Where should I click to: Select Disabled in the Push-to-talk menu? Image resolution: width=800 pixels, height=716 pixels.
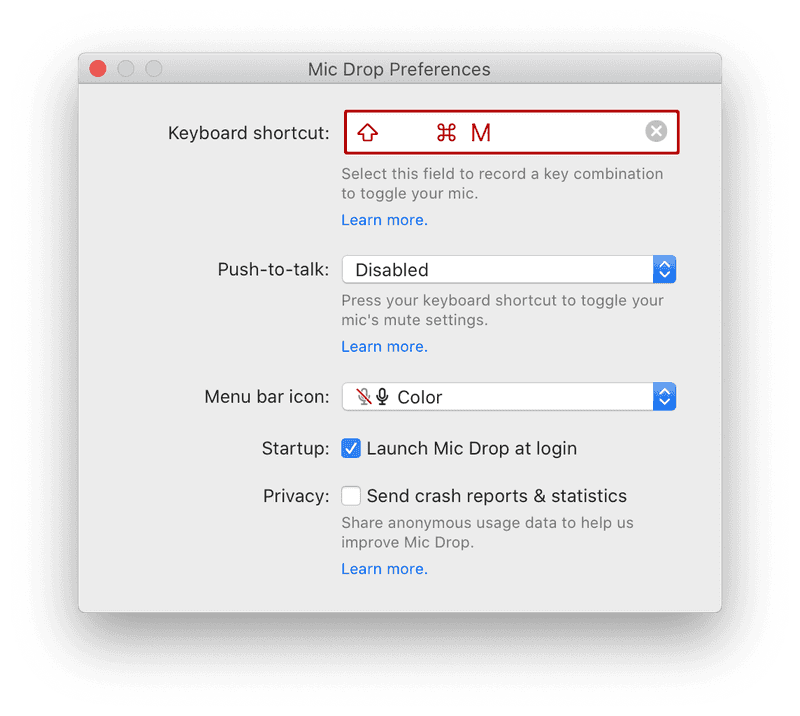(392, 269)
